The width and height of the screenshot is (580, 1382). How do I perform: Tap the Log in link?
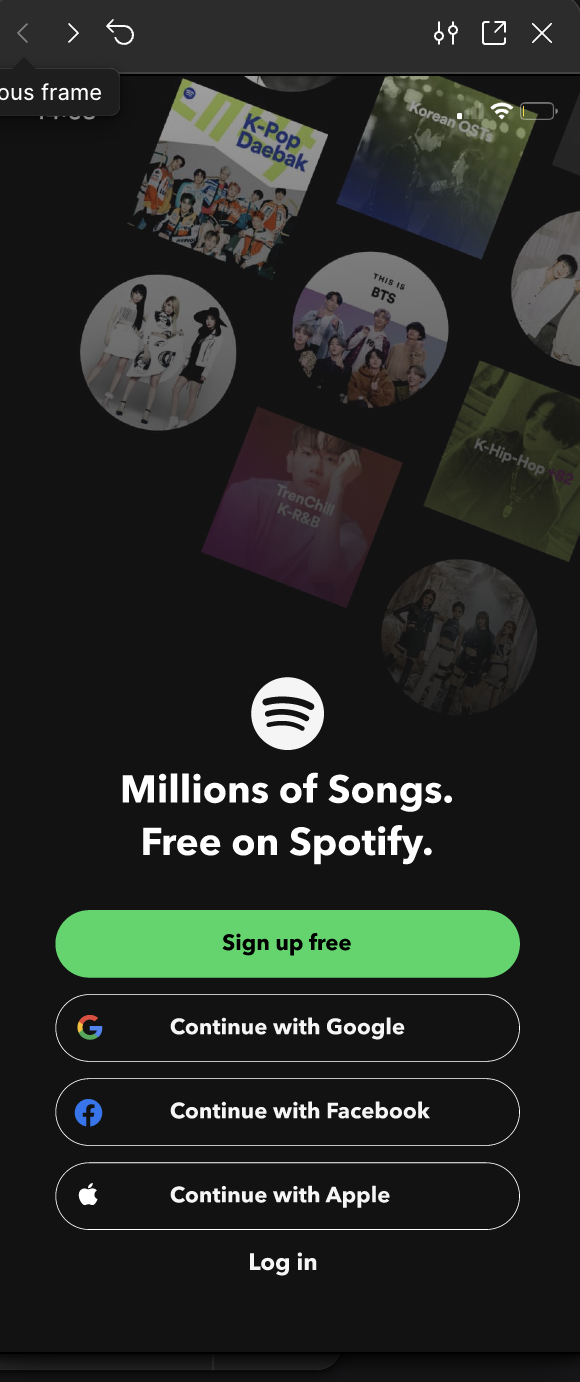point(283,1262)
